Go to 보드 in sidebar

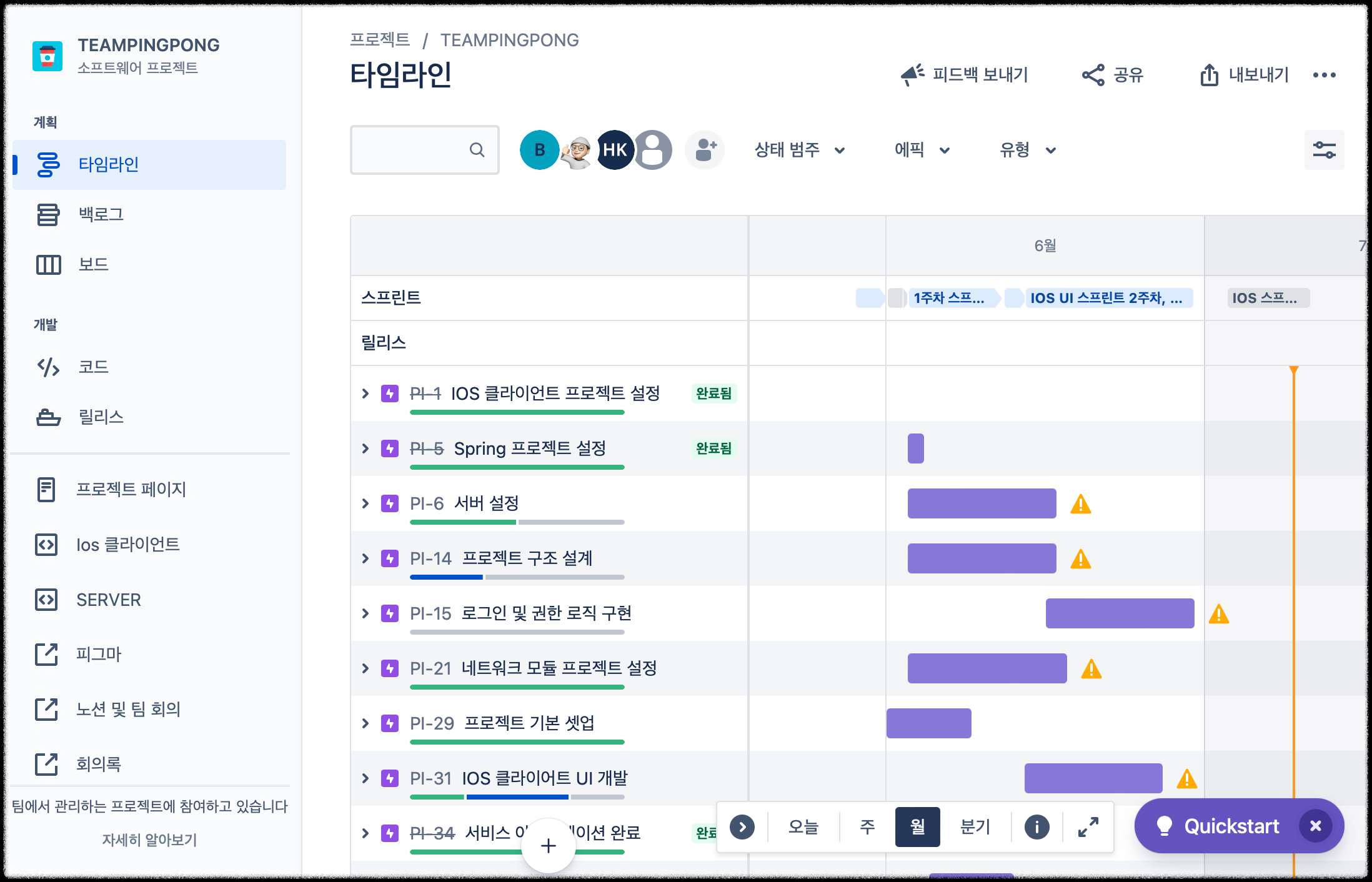click(x=93, y=264)
